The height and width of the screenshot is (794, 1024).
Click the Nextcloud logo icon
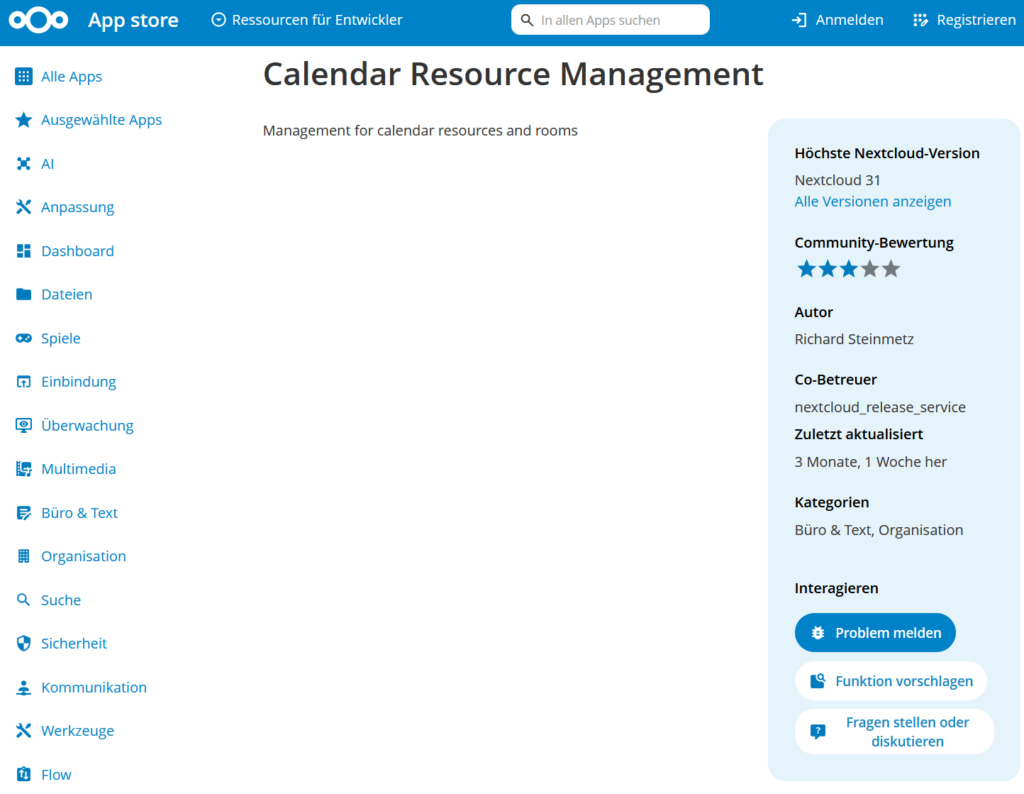[39, 20]
